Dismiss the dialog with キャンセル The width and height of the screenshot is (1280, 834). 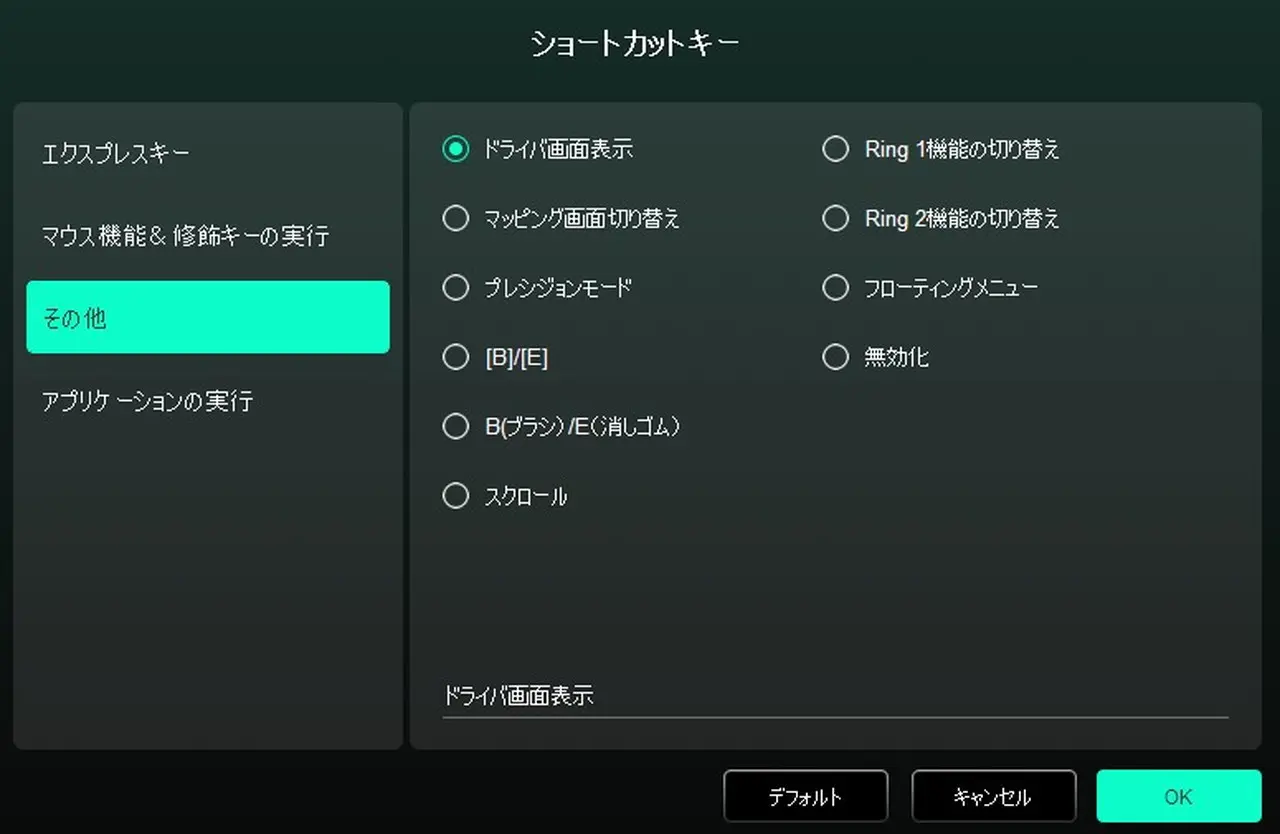coord(993,796)
